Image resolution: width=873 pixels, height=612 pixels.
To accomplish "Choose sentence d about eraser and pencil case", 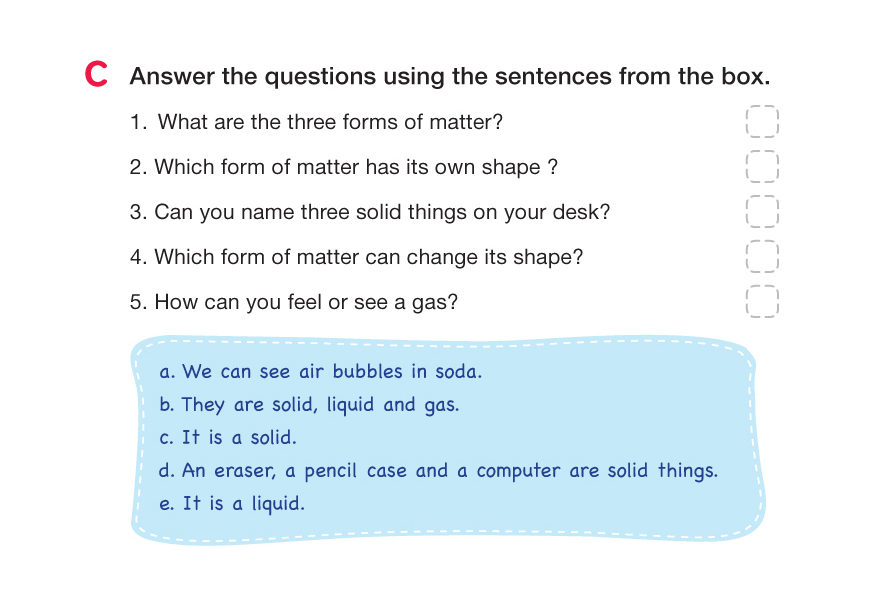I will pyautogui.click(x=438, y=471).
